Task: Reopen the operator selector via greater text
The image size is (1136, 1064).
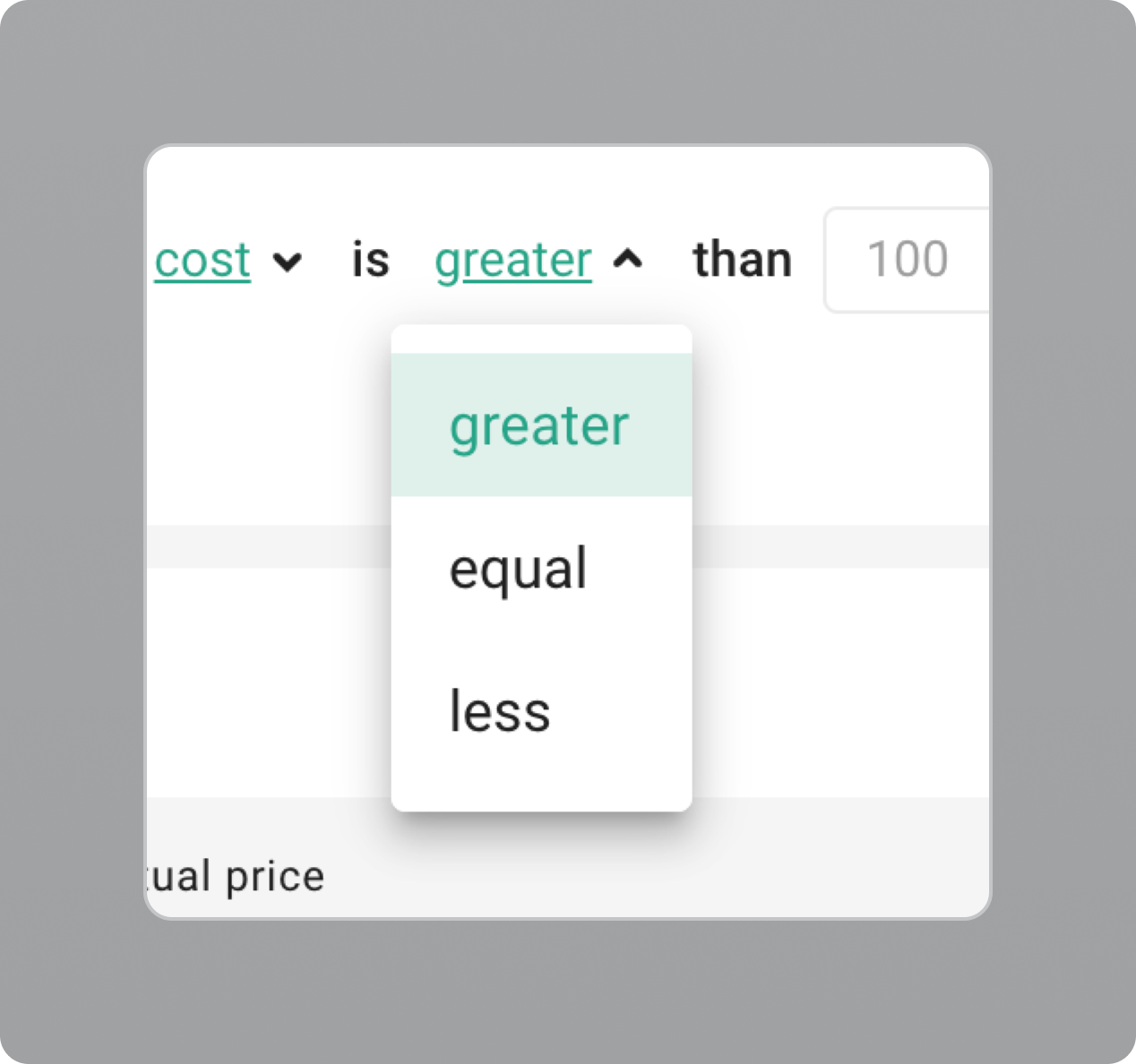Action: click(x=512, y=261)
